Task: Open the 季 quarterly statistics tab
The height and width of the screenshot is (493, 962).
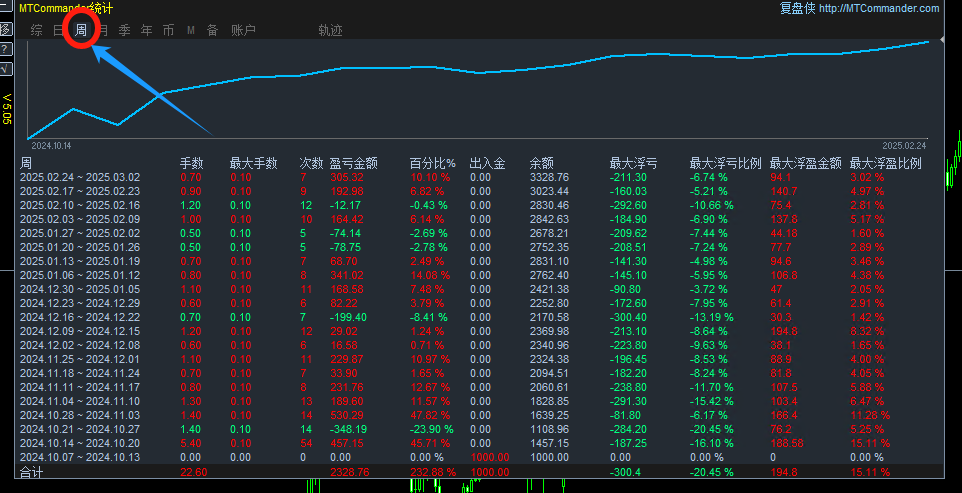Action: tap(125, 31)
